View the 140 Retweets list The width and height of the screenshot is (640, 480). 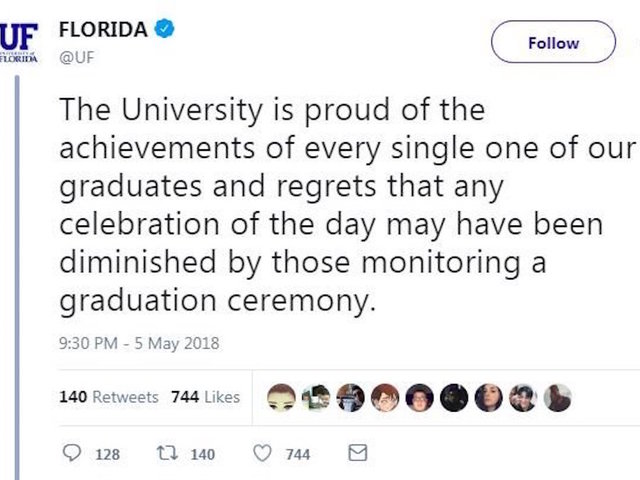[109, 397]
